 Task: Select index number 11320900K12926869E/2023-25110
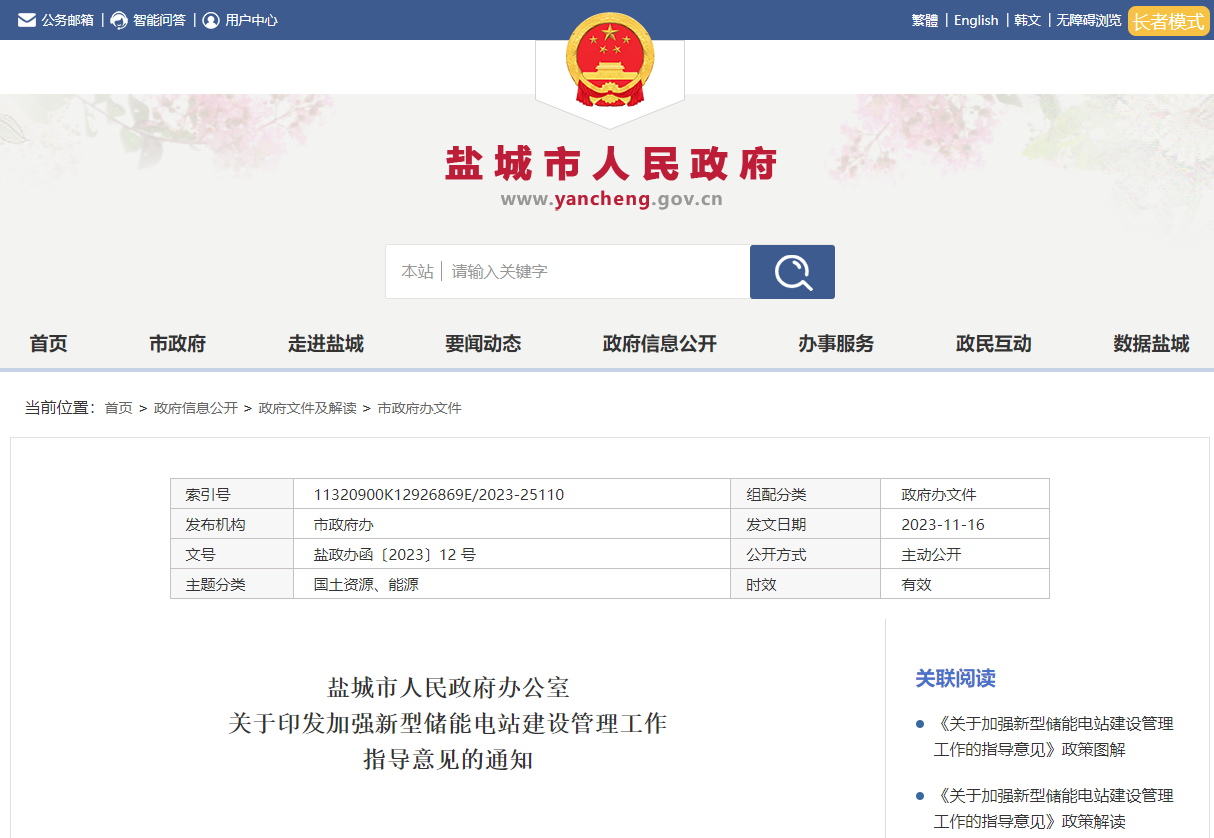click(439, 494)
